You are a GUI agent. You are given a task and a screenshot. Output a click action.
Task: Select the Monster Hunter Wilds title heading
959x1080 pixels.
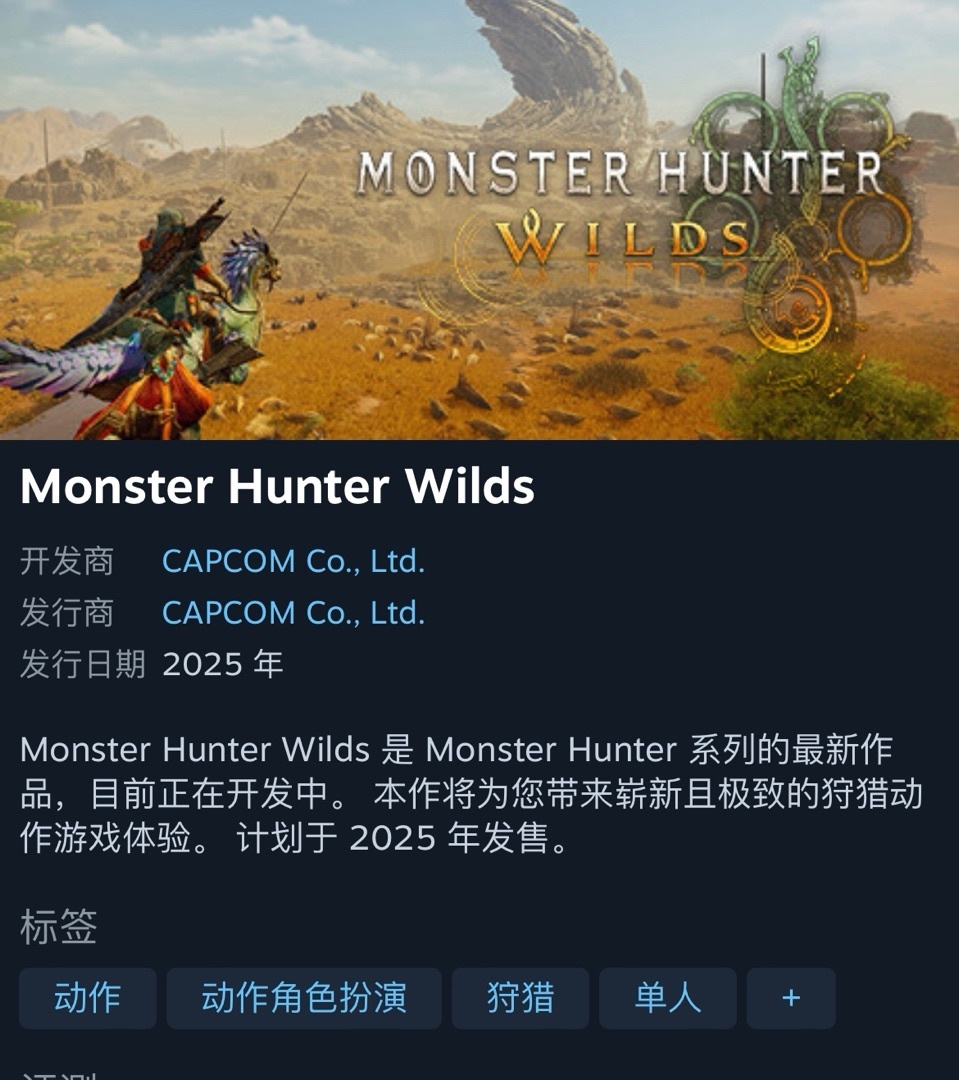pos(278,486)
